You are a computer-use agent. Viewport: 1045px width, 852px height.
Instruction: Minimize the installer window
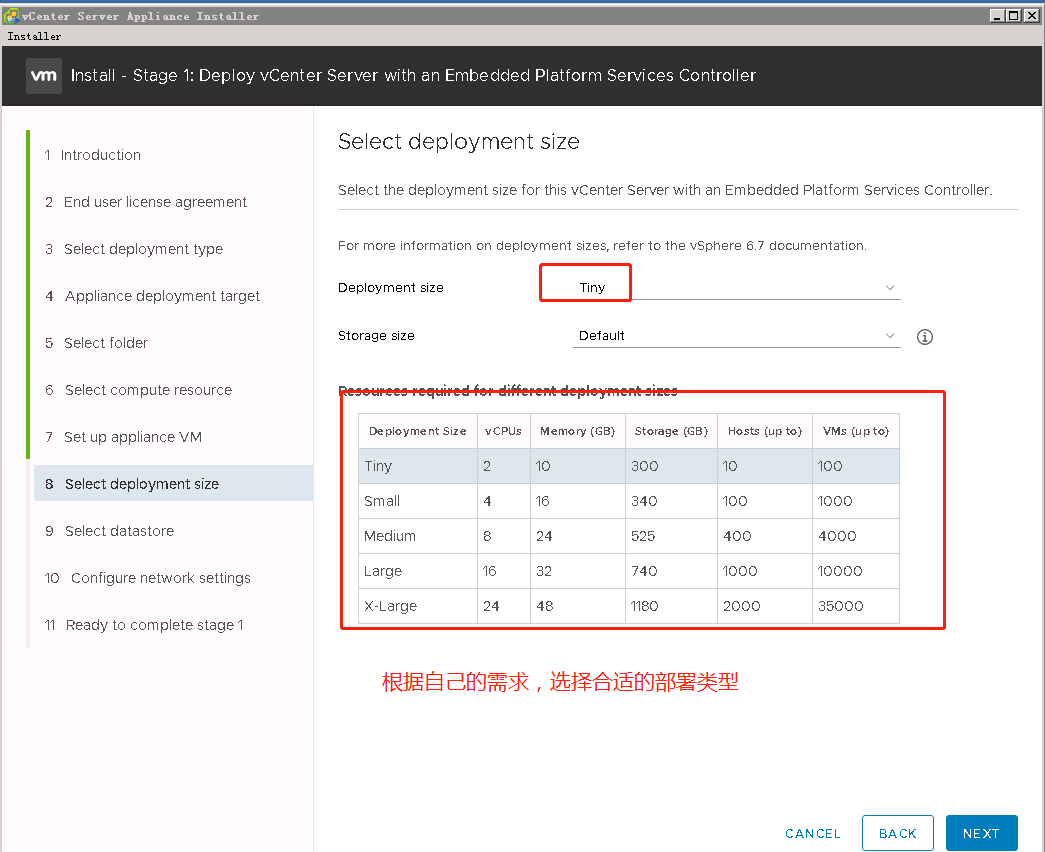pos(997,15)
